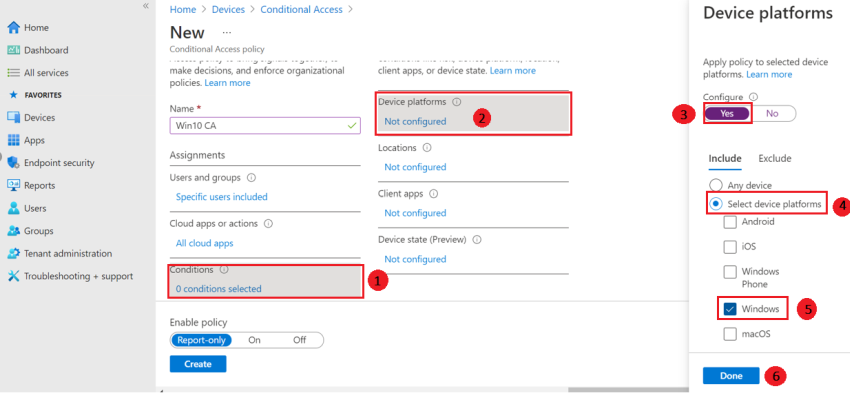The image size is (850, 393).
Task: Open Endpoint security in the sidebar
Action: (59, 163)
